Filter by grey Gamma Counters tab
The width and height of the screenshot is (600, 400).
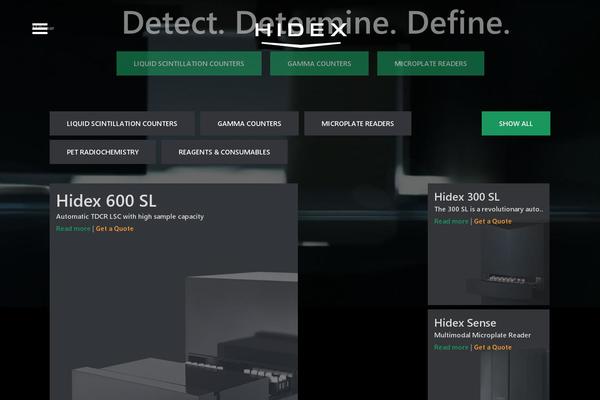pos(249,124)
